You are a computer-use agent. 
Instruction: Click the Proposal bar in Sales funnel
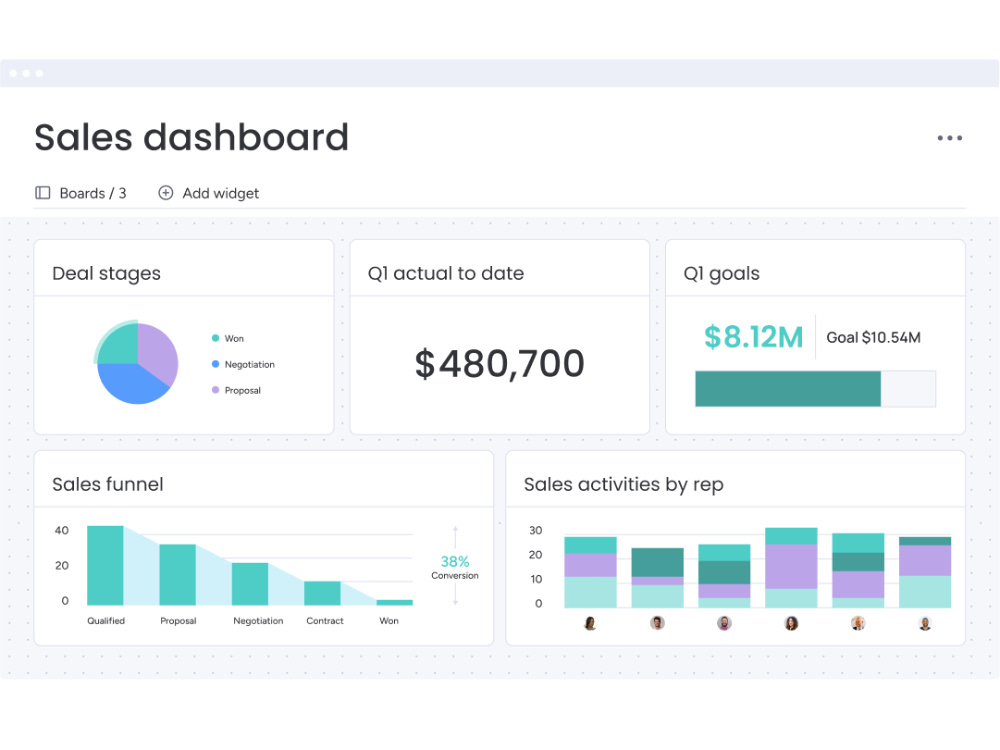[x=177, y=575]
